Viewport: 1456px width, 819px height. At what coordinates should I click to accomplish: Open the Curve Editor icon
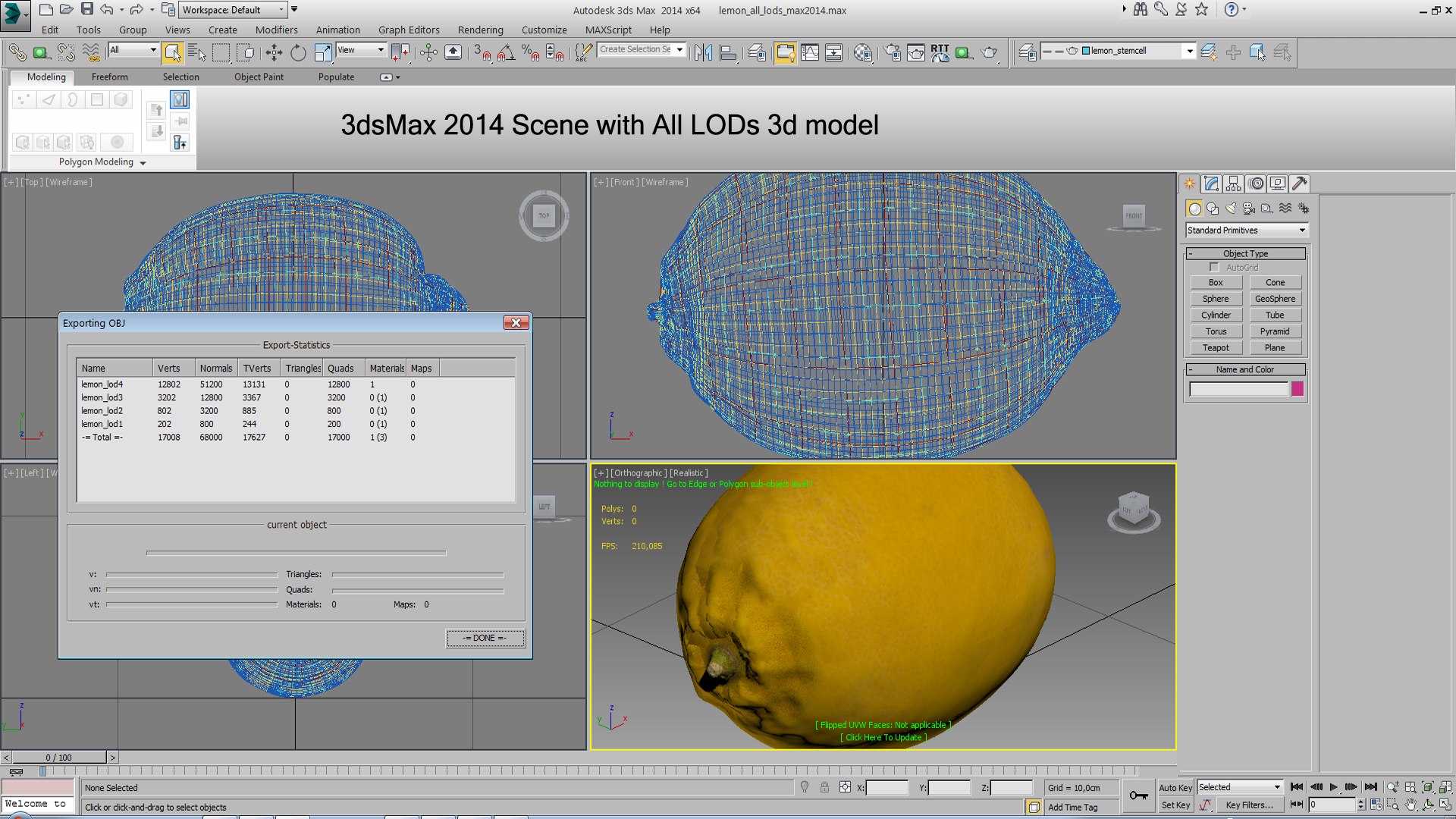[x=810, y=52]
